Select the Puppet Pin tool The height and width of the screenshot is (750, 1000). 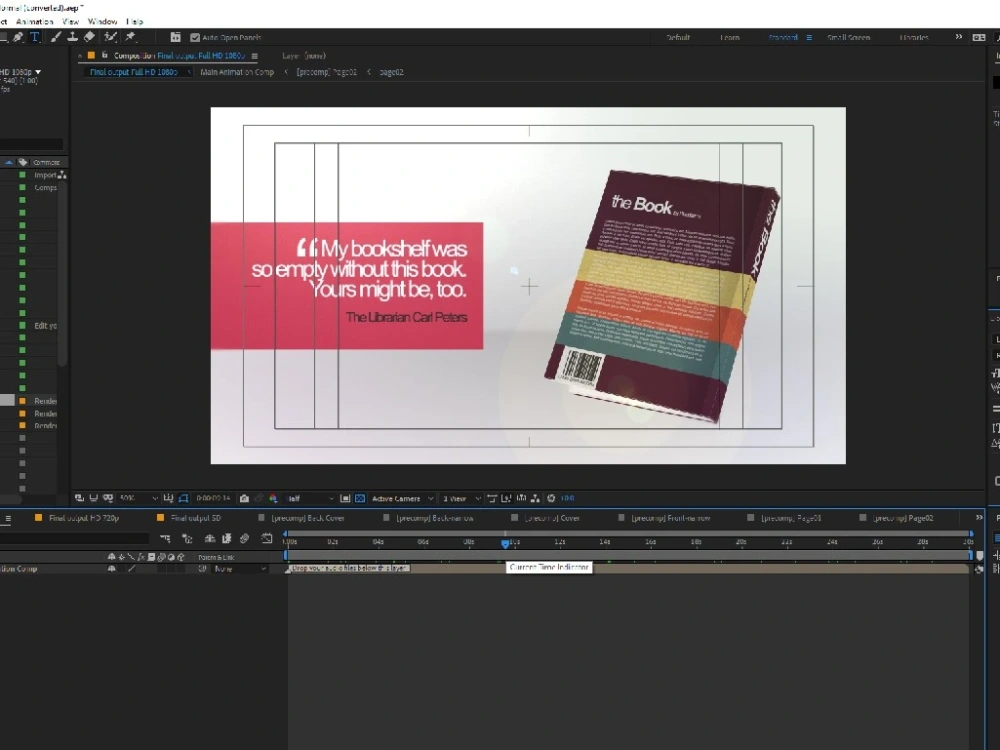click(x=131, y=37)
